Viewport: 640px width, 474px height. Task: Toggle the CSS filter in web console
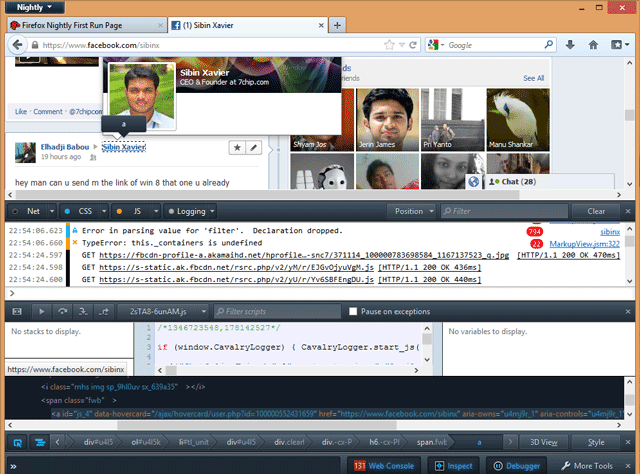(x=79, y=211)
